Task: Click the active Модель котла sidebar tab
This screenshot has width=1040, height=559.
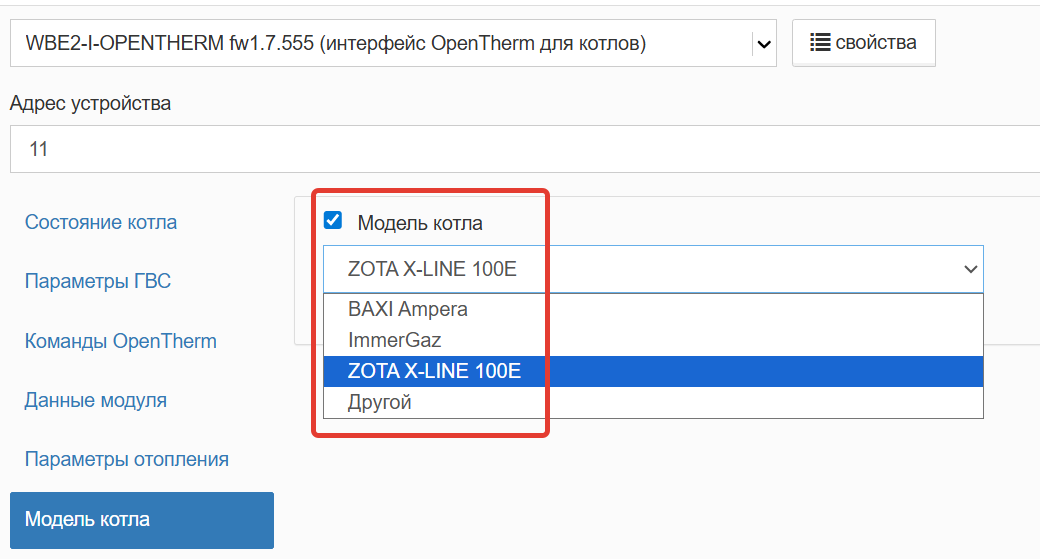Action: 141,520
